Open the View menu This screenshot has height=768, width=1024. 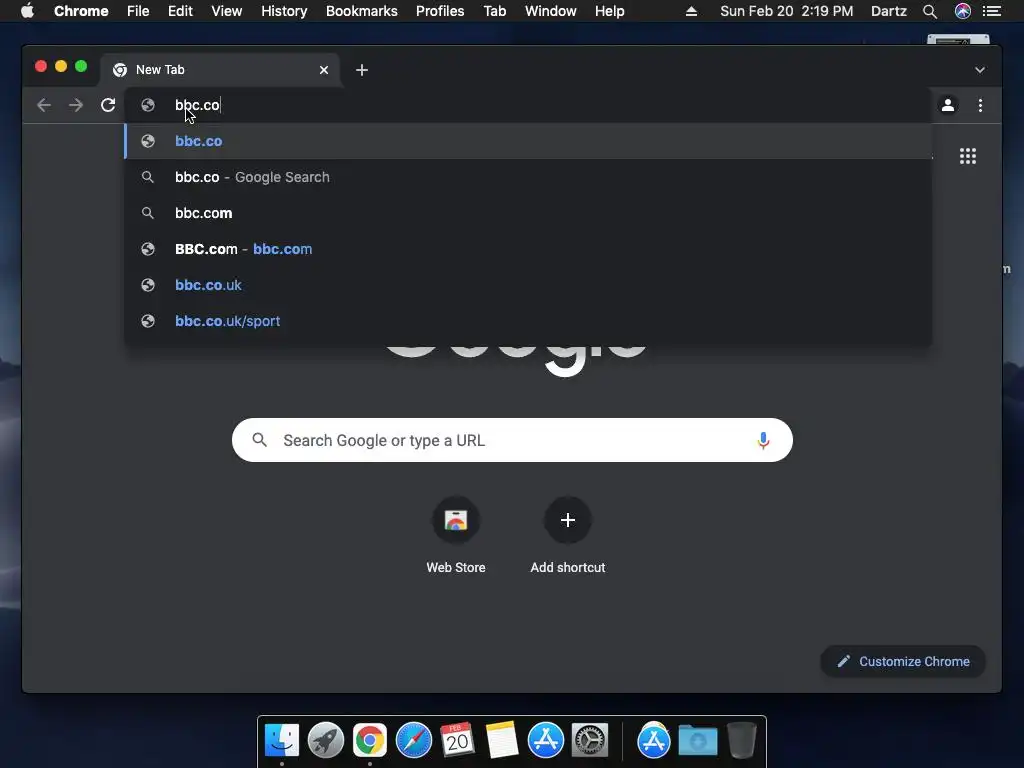[227, 11]
